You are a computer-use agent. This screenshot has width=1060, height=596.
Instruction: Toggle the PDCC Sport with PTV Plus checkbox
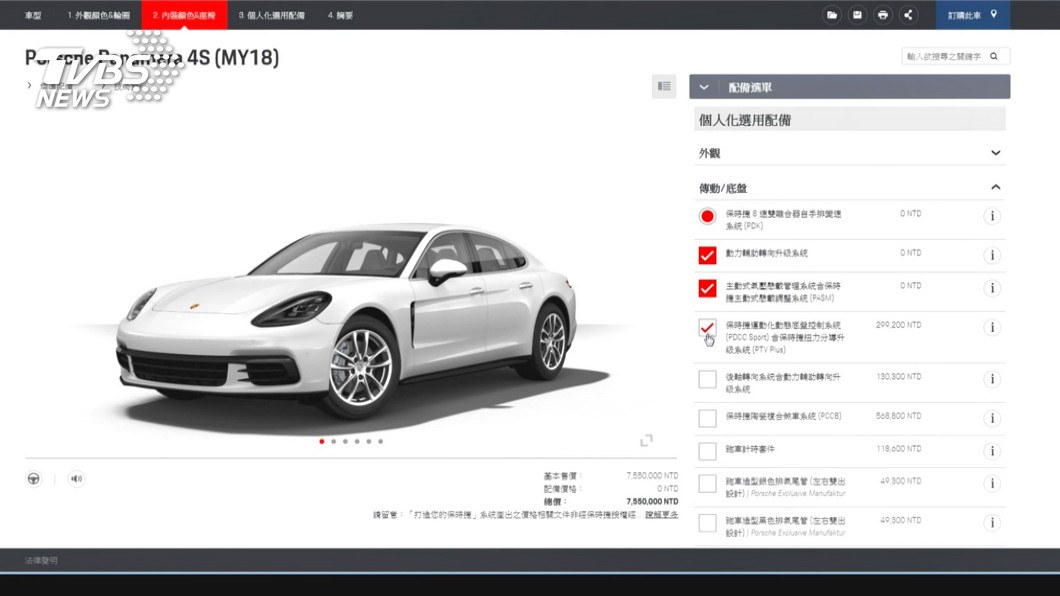[x=707, y=328]
